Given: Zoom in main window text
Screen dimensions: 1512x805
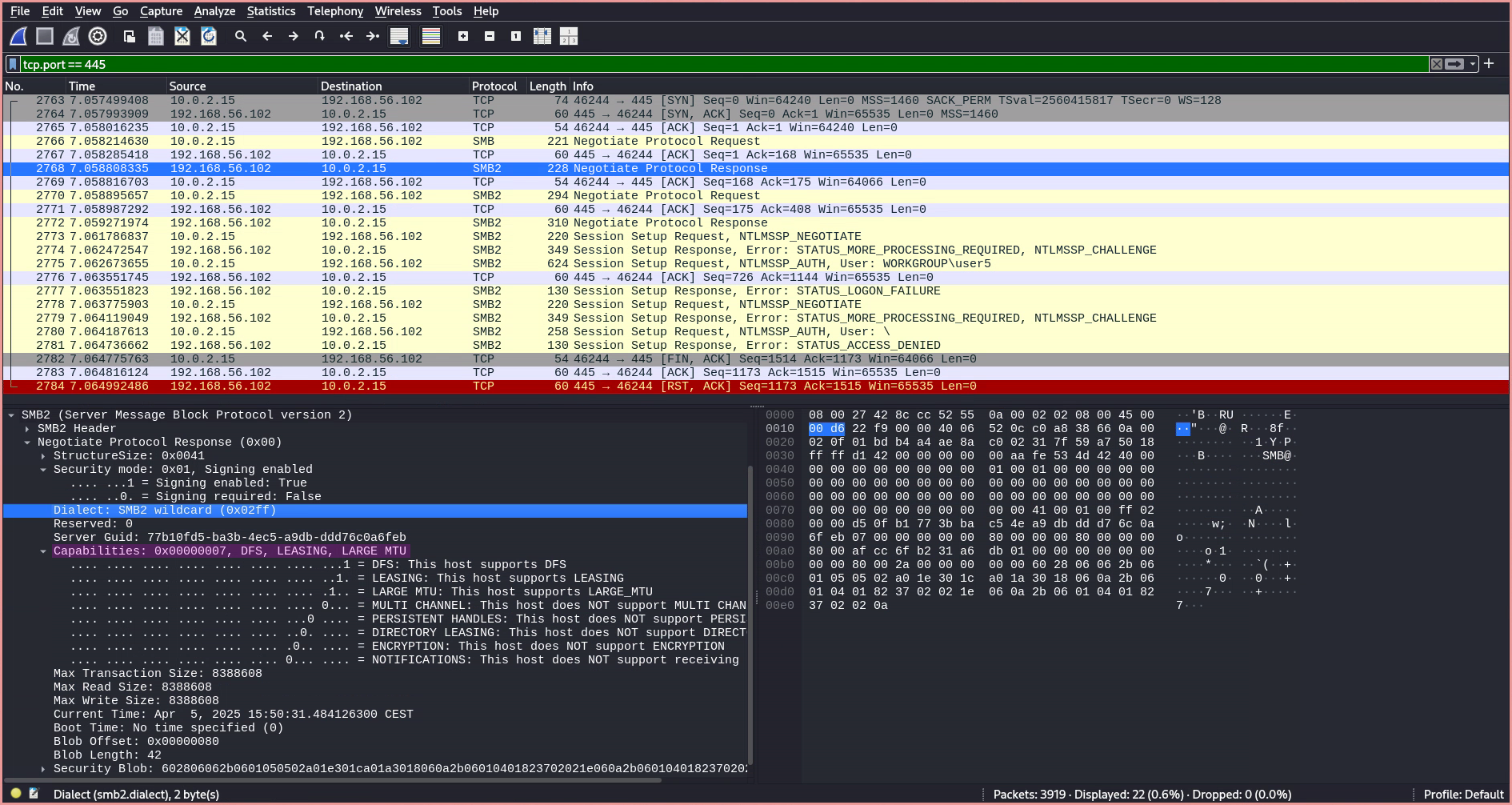Looking at the screenshot, I should pyautogui.click(x=463, y=36).
